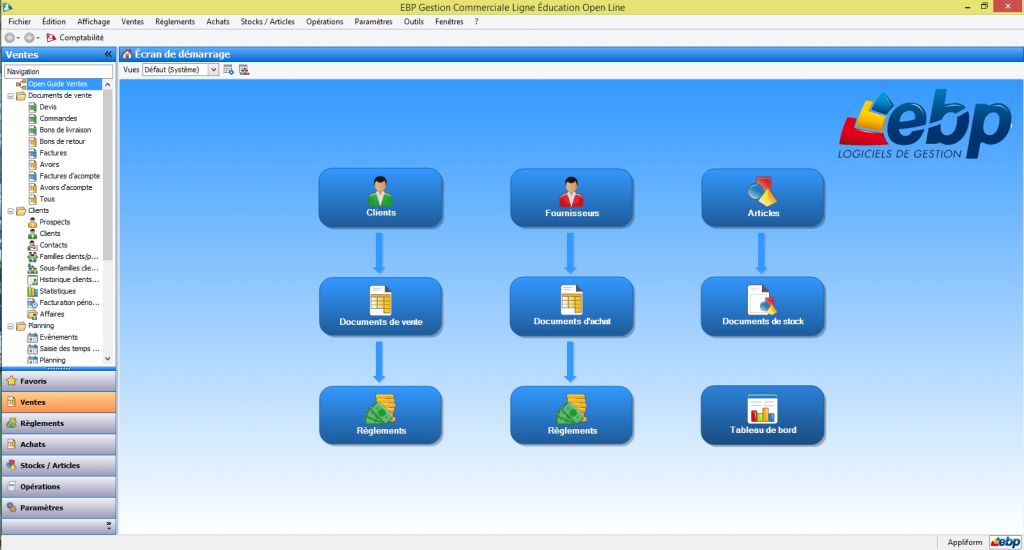This screenshot has height=550, width=1024.
Task: Open Evènements in Planning folder
Action: tap(58, 337)
